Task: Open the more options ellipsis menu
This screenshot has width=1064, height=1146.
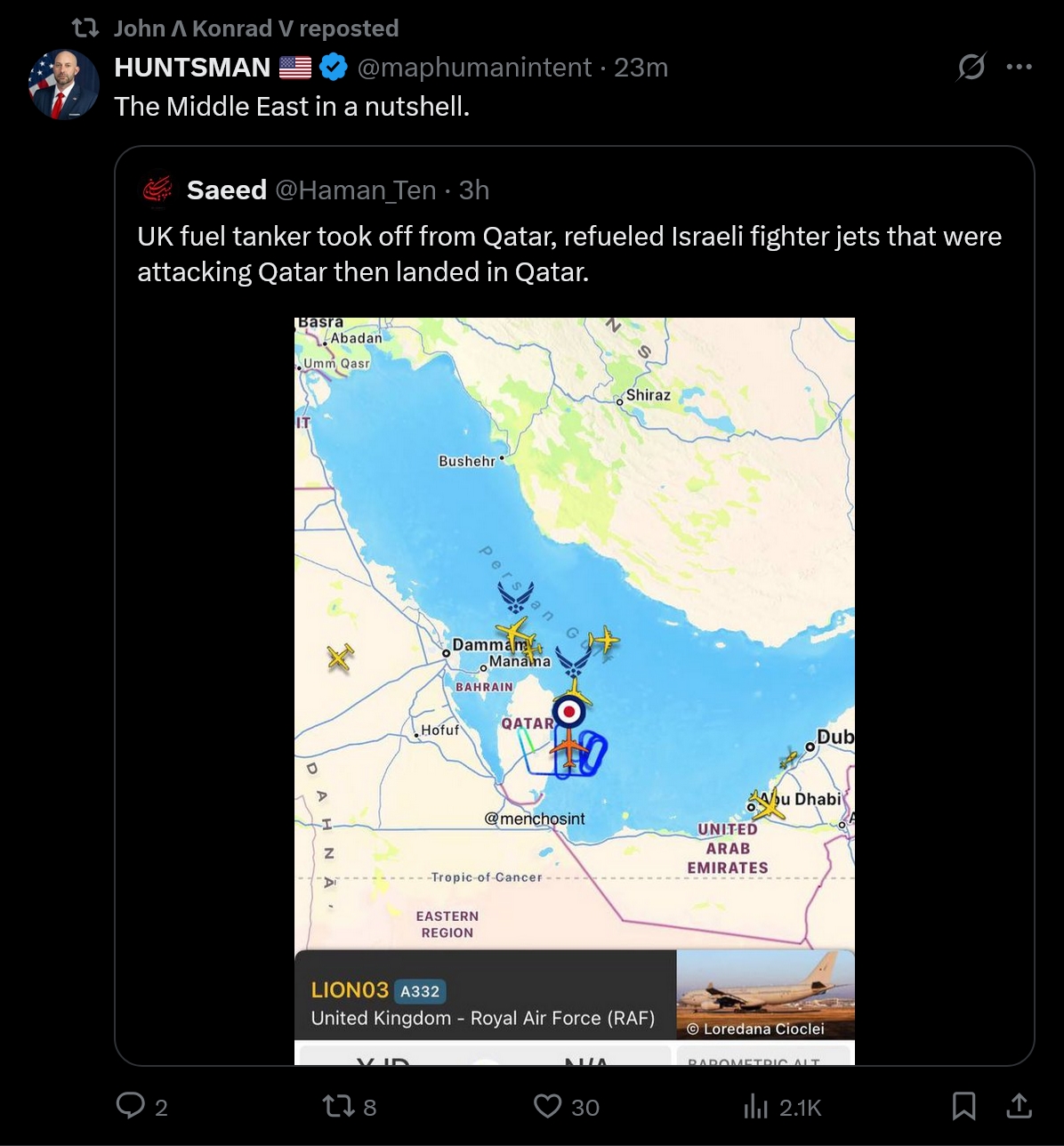Action: click(x=1020, y=67)
